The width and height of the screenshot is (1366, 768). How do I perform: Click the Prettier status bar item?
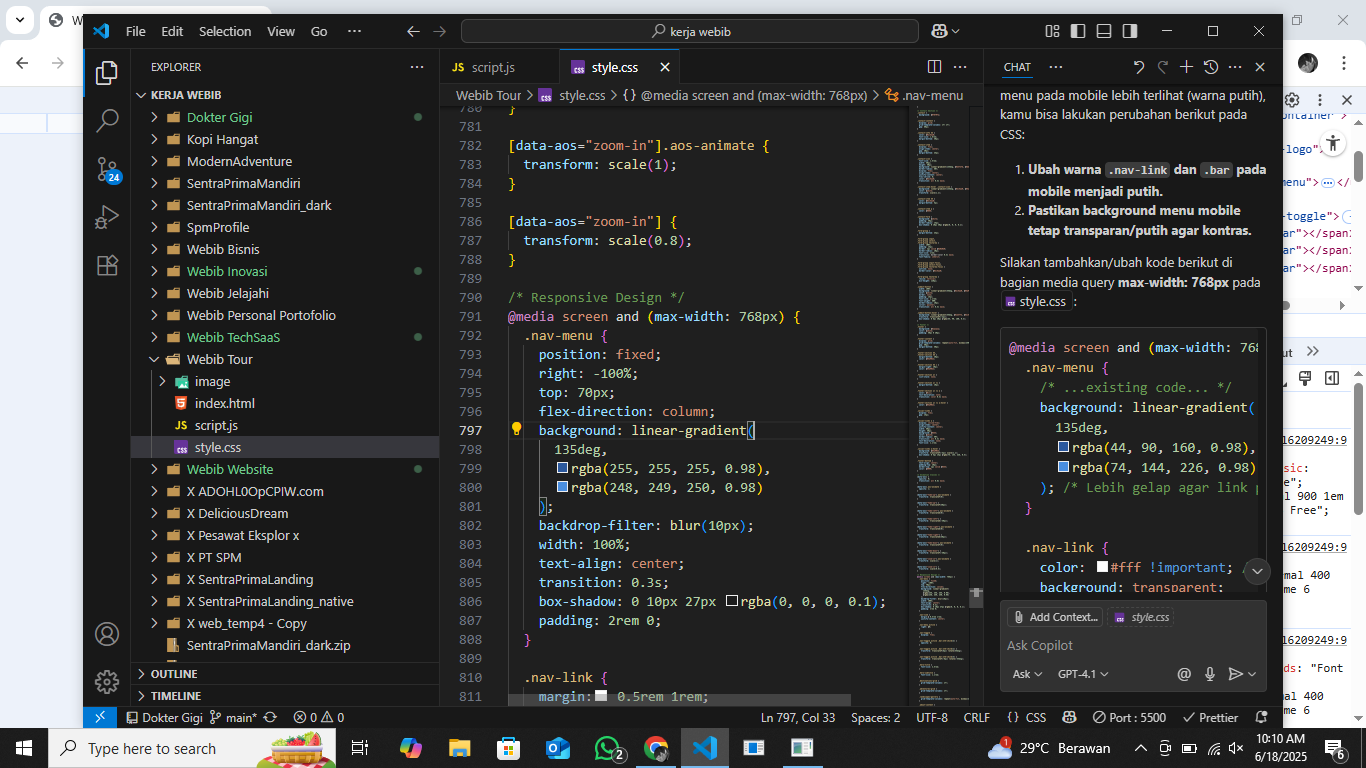1210,717
